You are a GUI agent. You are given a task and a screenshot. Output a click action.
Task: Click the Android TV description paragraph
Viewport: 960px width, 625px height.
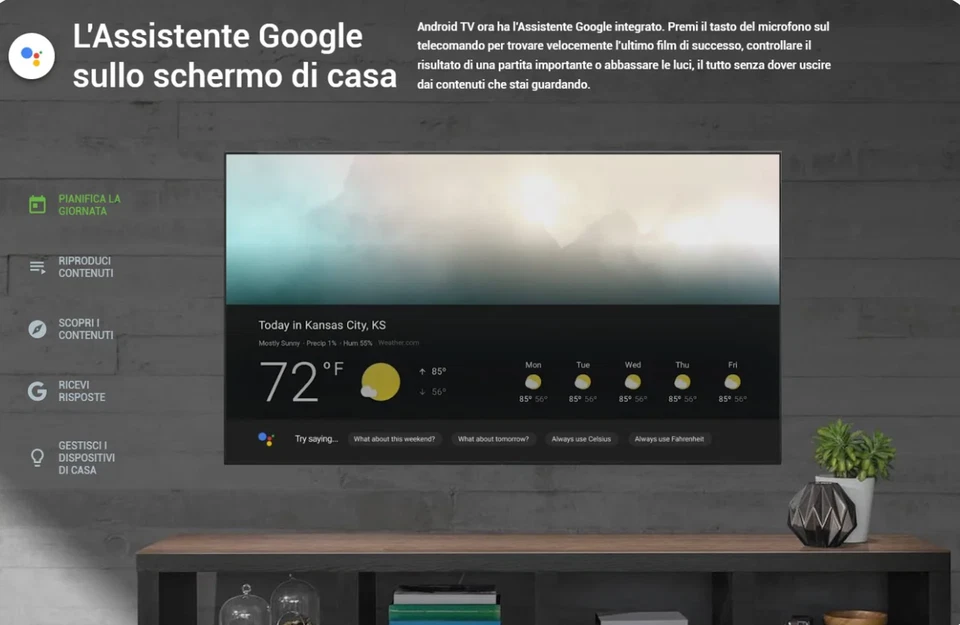tap(624, 56)
